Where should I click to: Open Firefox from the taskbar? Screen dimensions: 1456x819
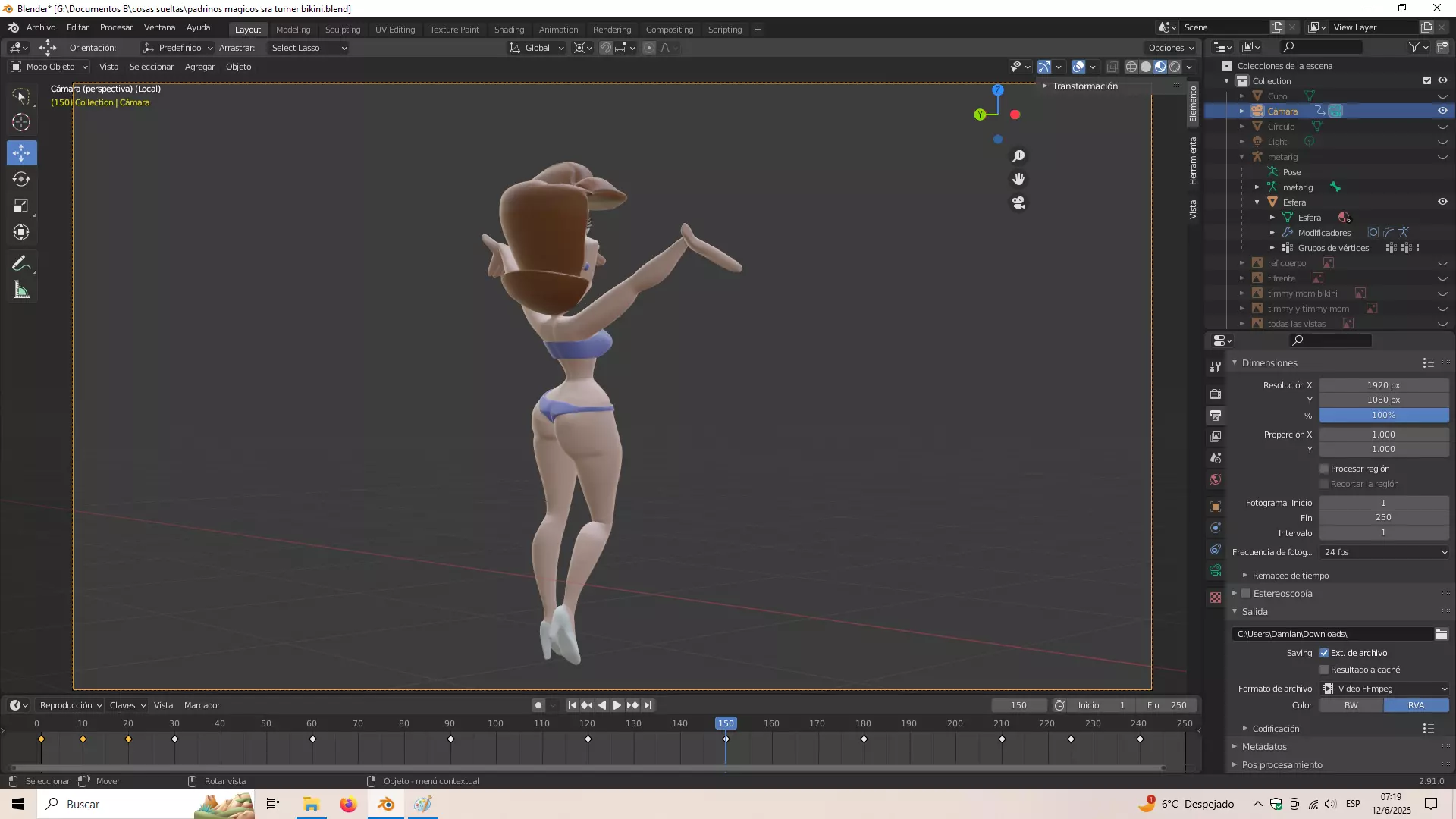348,804
